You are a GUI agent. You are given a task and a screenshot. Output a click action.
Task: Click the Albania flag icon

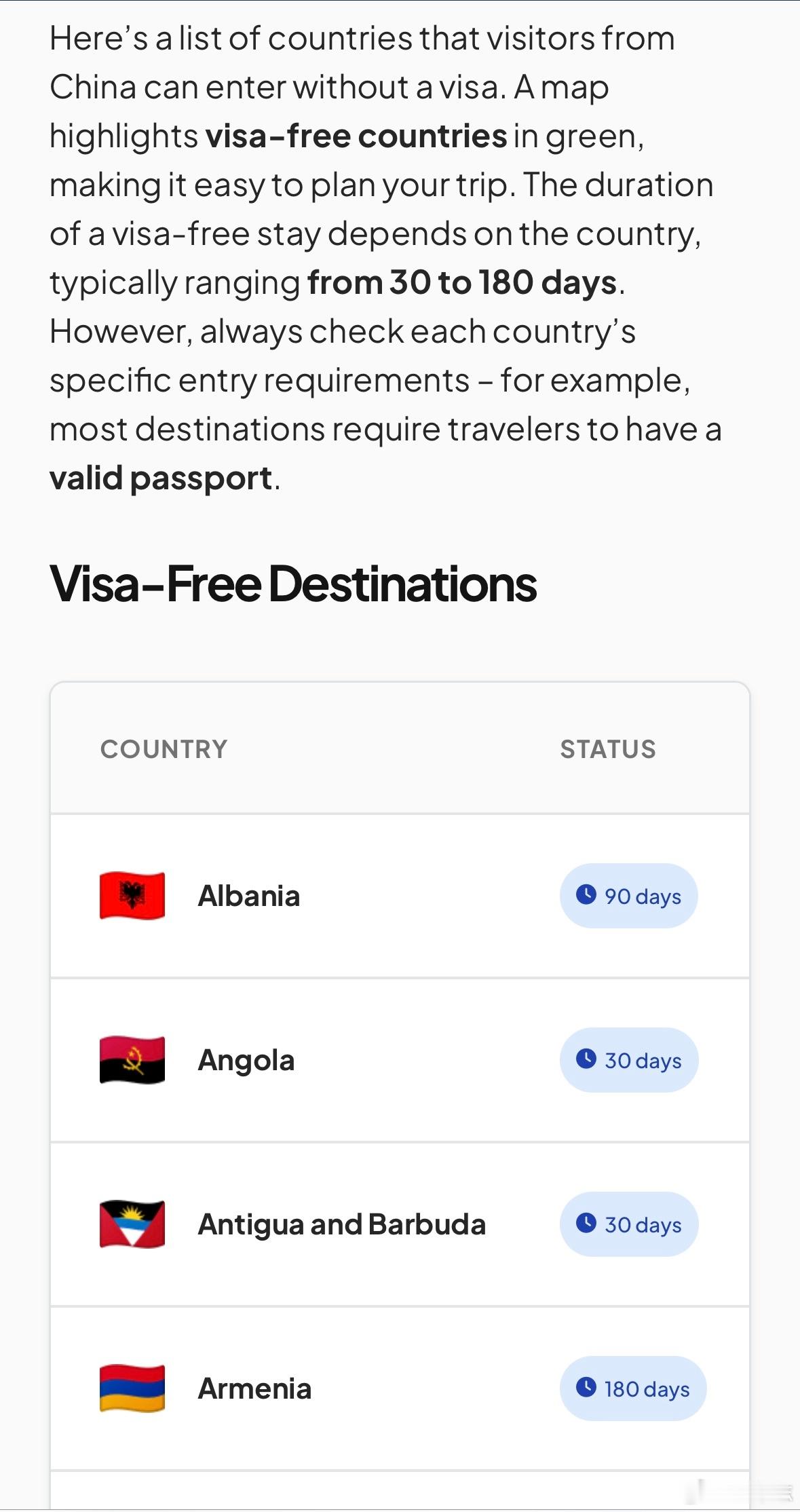(132, 896)
